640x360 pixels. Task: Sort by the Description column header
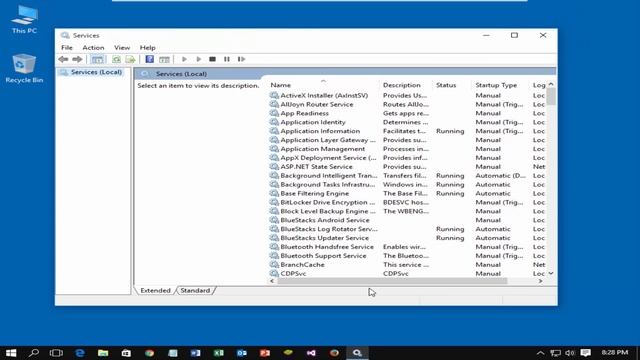402,85
